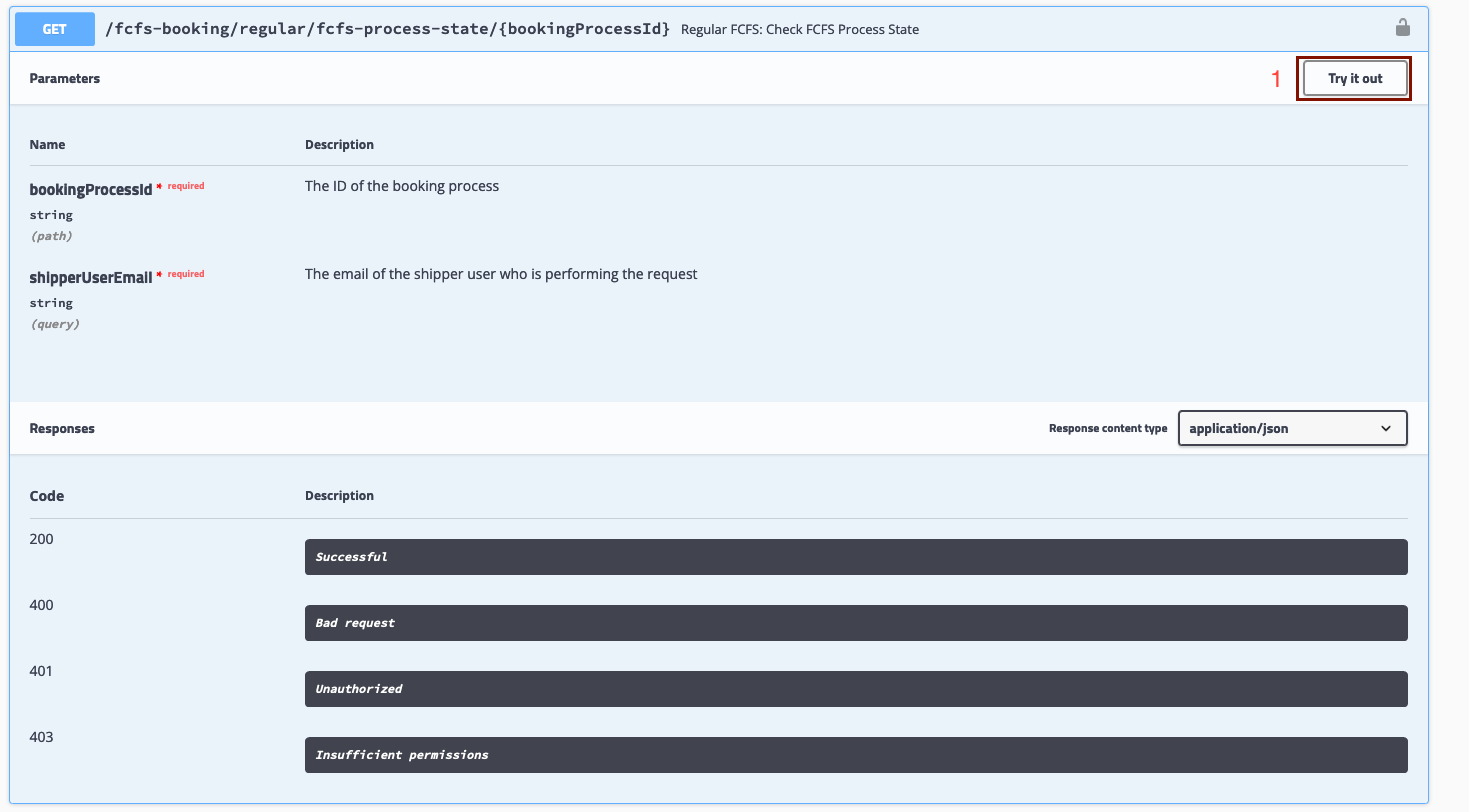Click the fcfs-process-state endpoint path
Screen dimensions: 1469x812
point(387,29)
